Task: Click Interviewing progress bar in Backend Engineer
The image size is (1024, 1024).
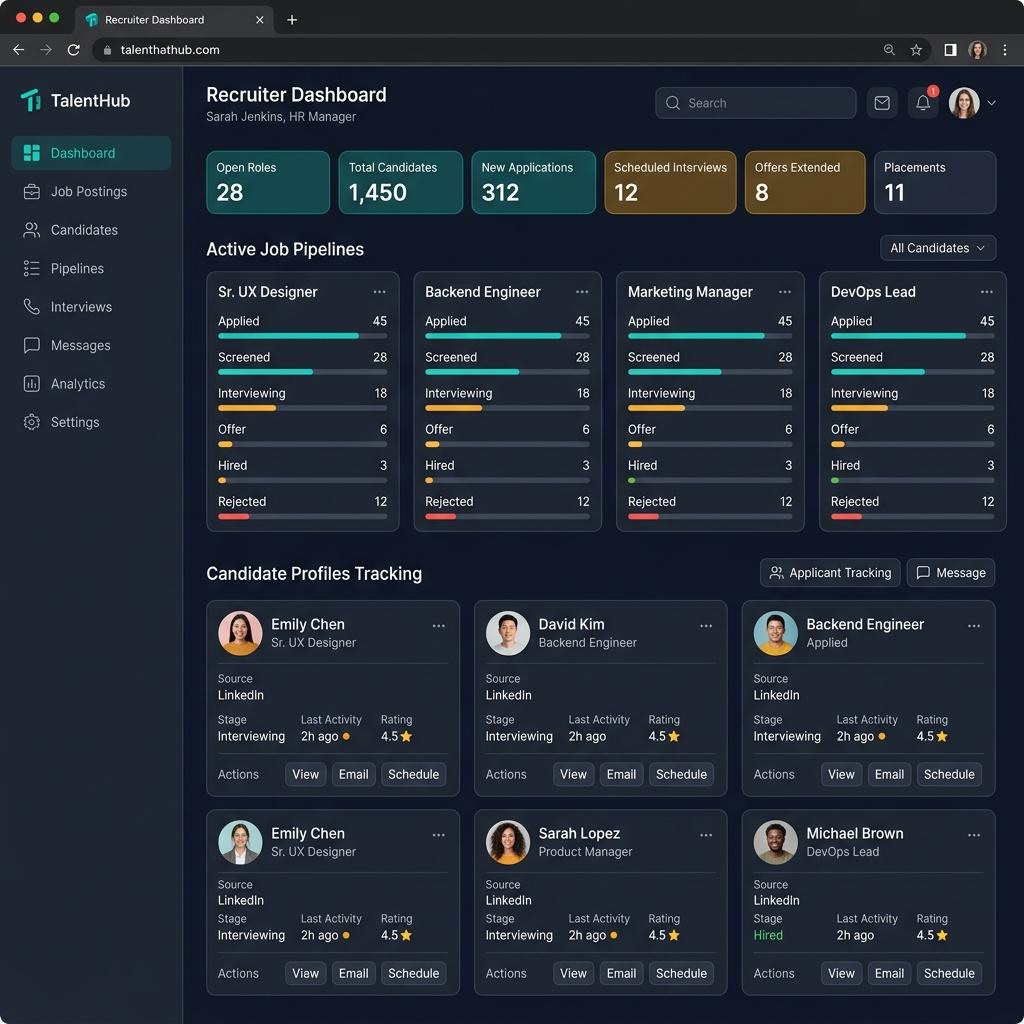Action: [x=507, y=408]
